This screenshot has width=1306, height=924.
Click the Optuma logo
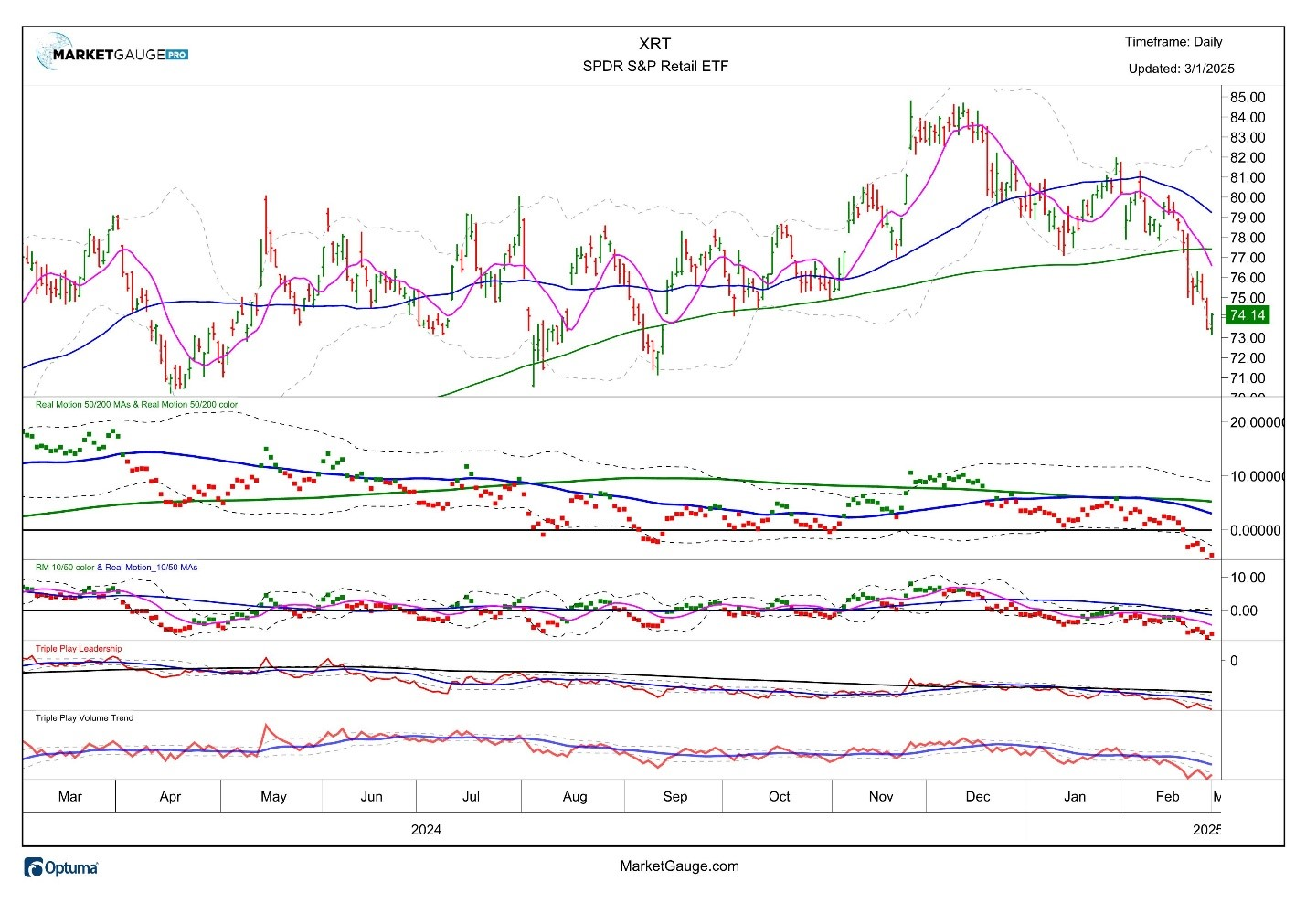(x=61, y=867)
